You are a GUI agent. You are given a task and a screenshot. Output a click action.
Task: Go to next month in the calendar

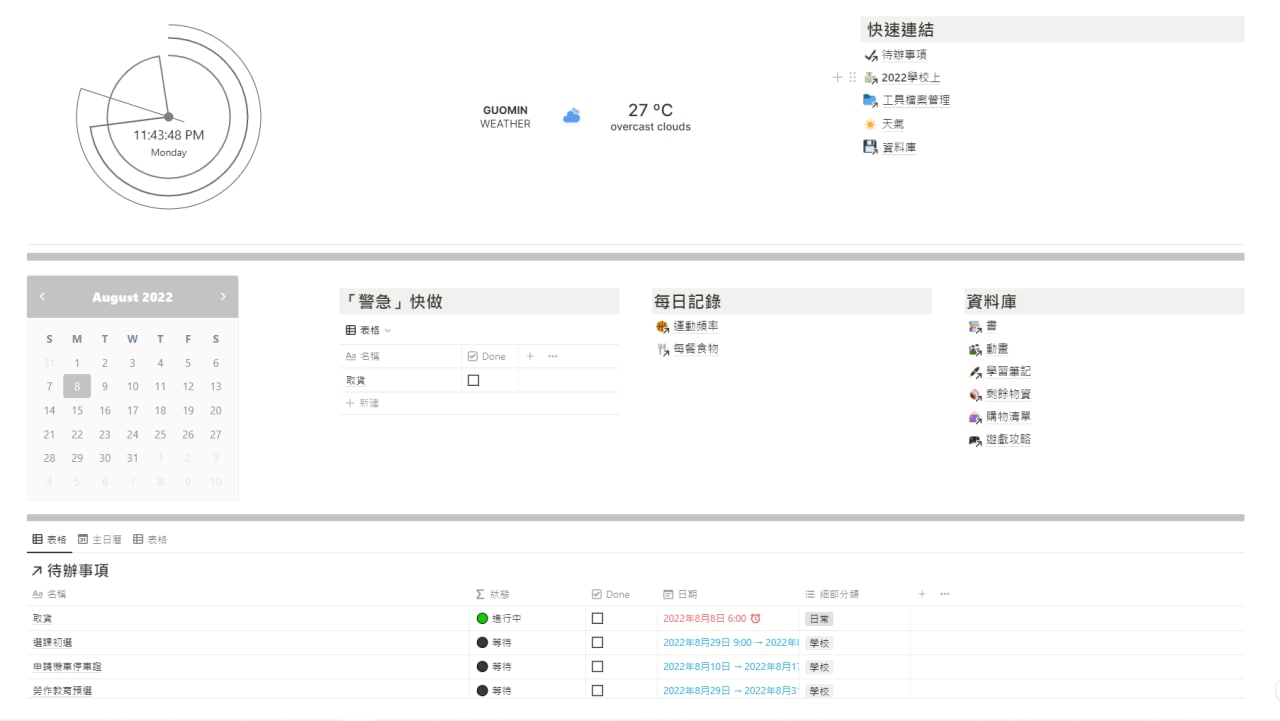tap(222, 297)
